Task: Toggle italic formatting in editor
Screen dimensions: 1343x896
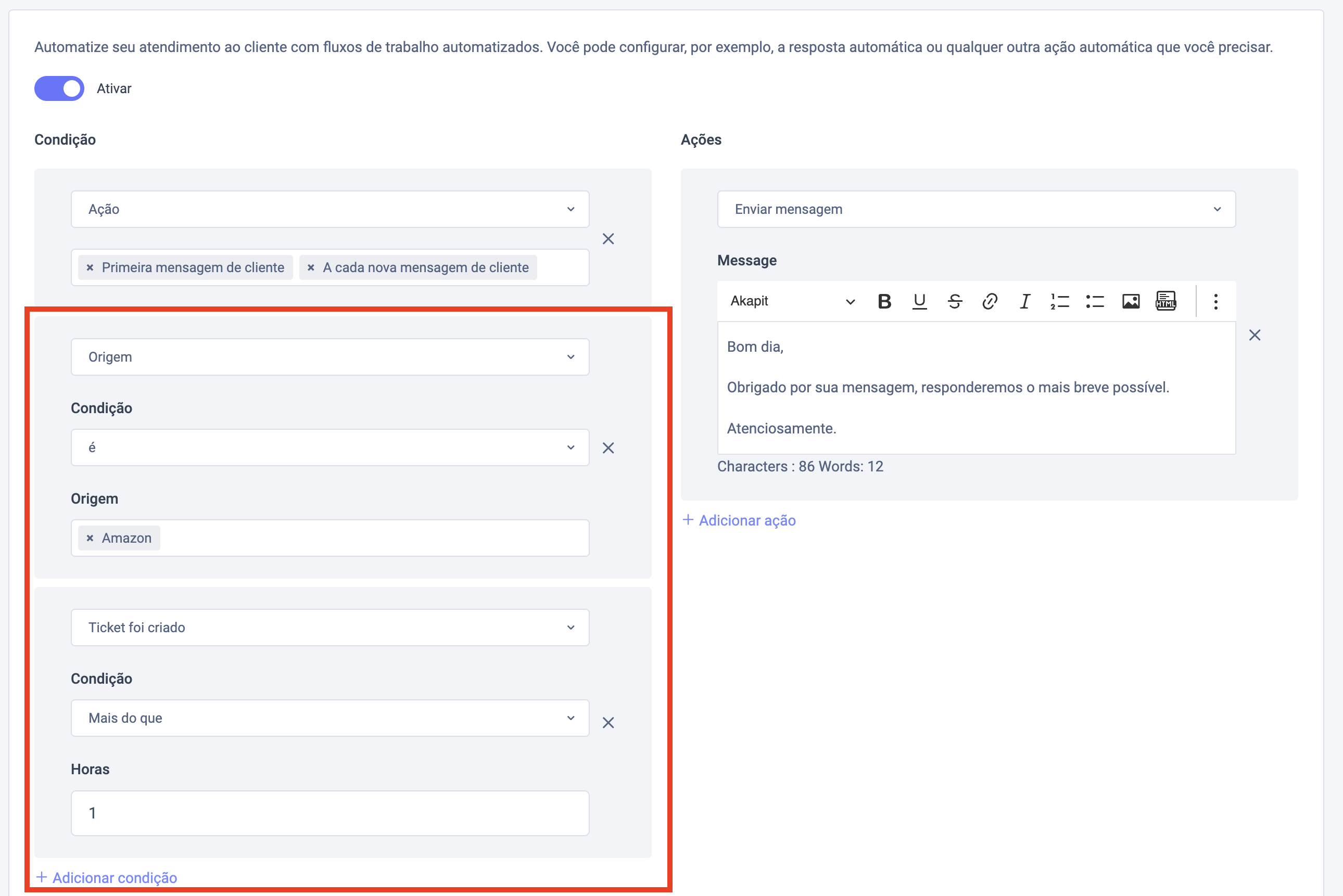Action: click(x=1024, y=301)
